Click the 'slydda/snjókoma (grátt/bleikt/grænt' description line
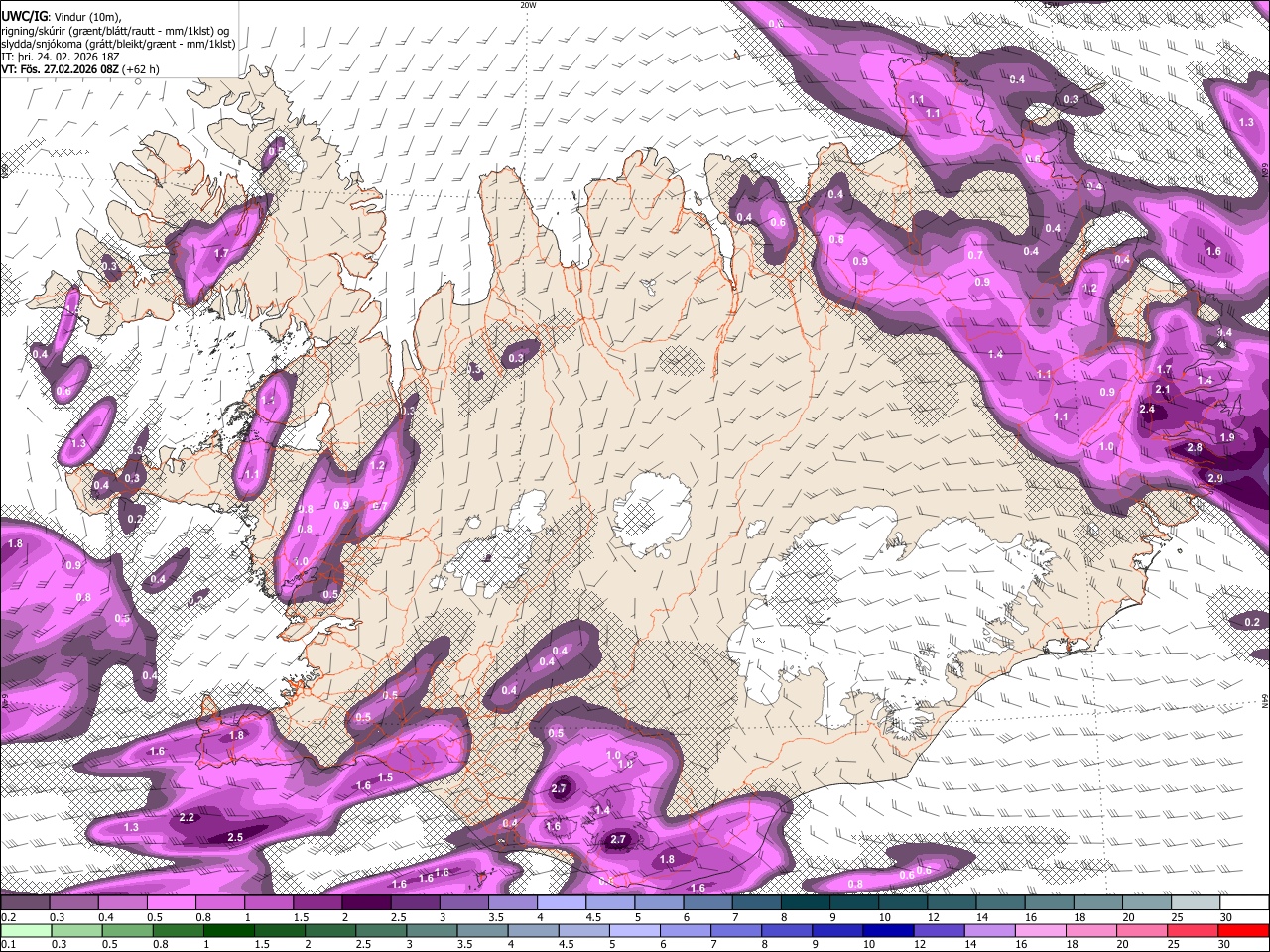The height and width of the screenshot is (952, 1270). [118, 44]
